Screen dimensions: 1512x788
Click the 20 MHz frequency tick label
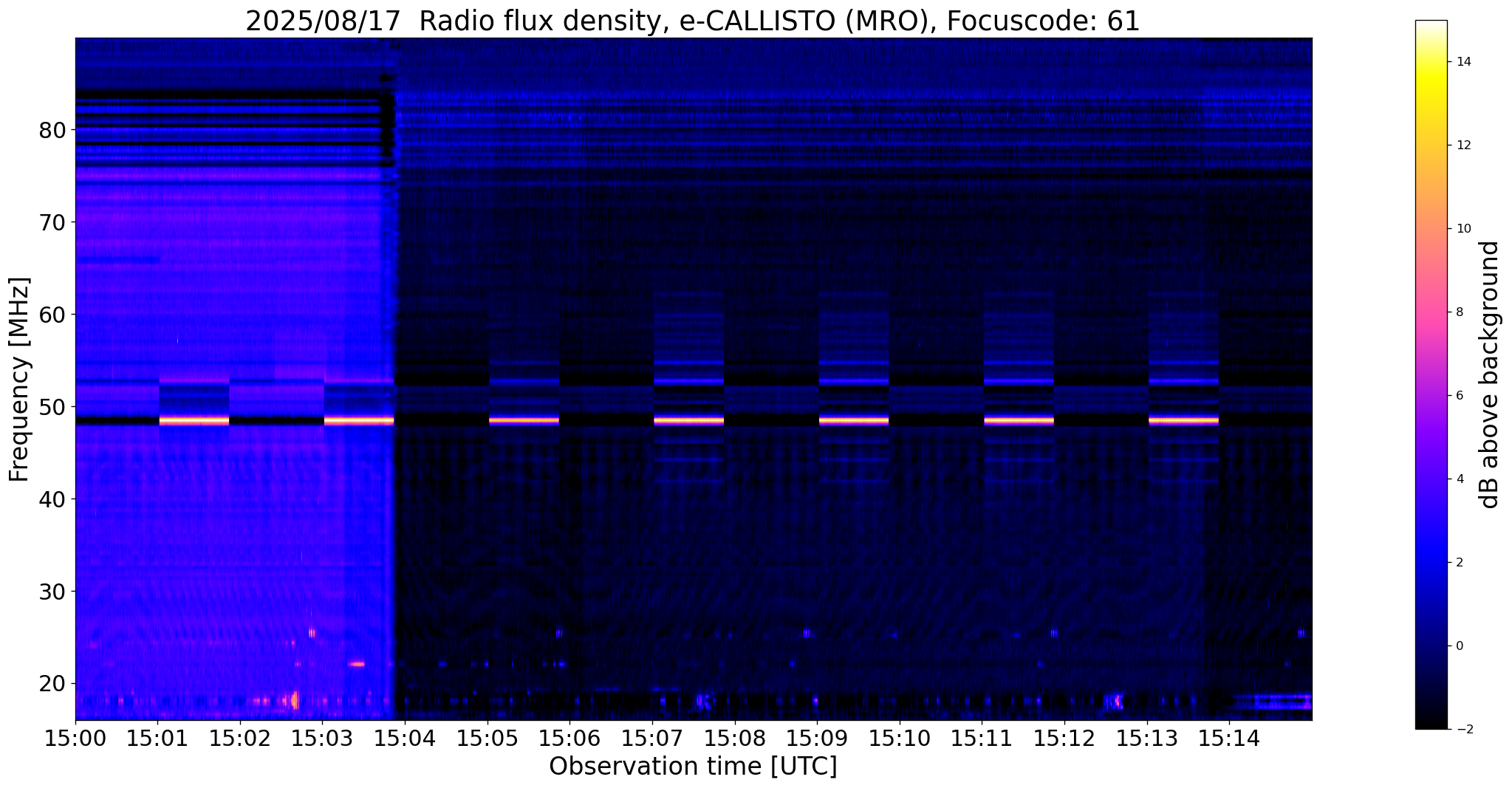[52, 683]
